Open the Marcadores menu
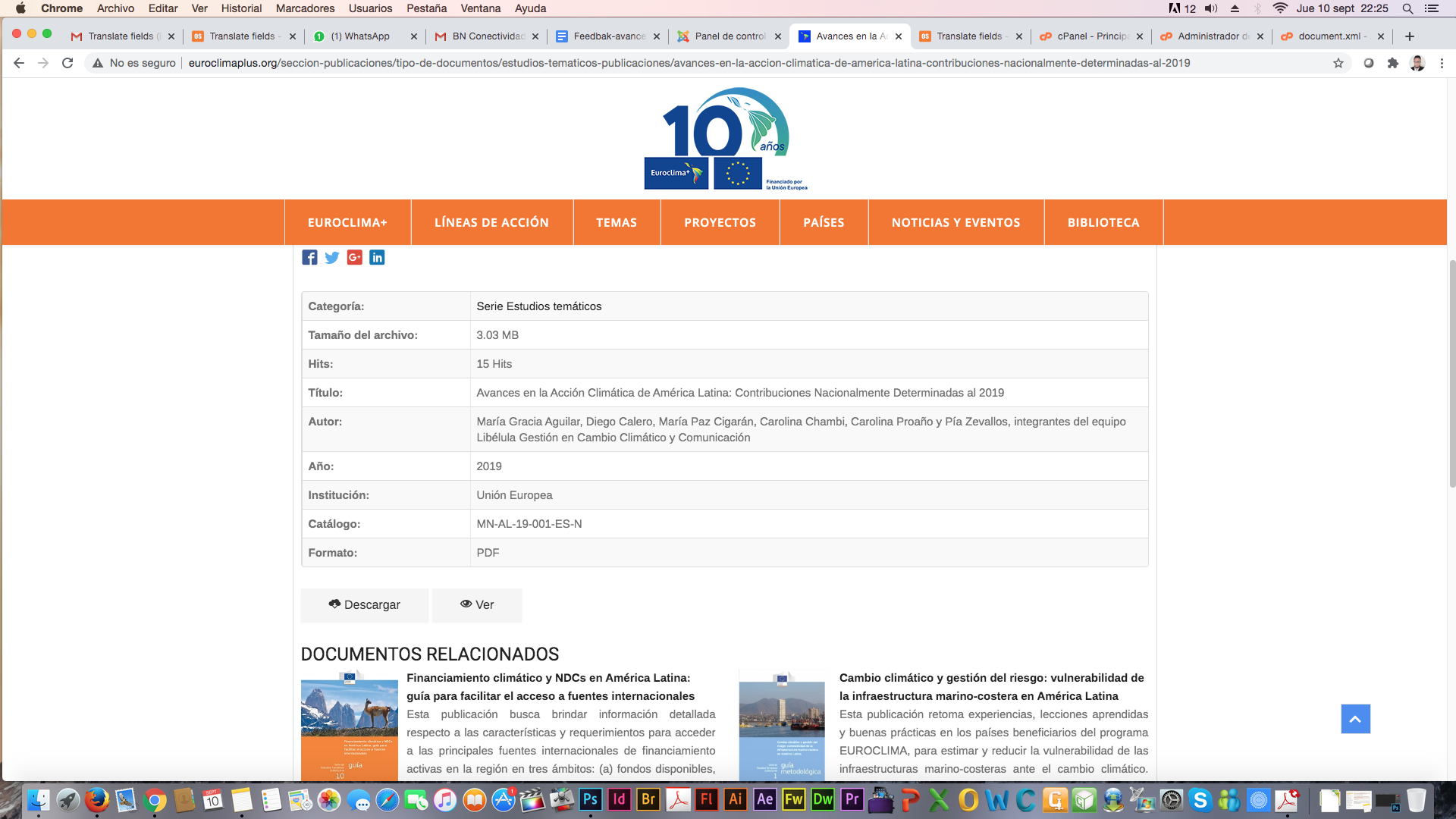The width and height of the screenshot is (1456, 819). [305, 8]
